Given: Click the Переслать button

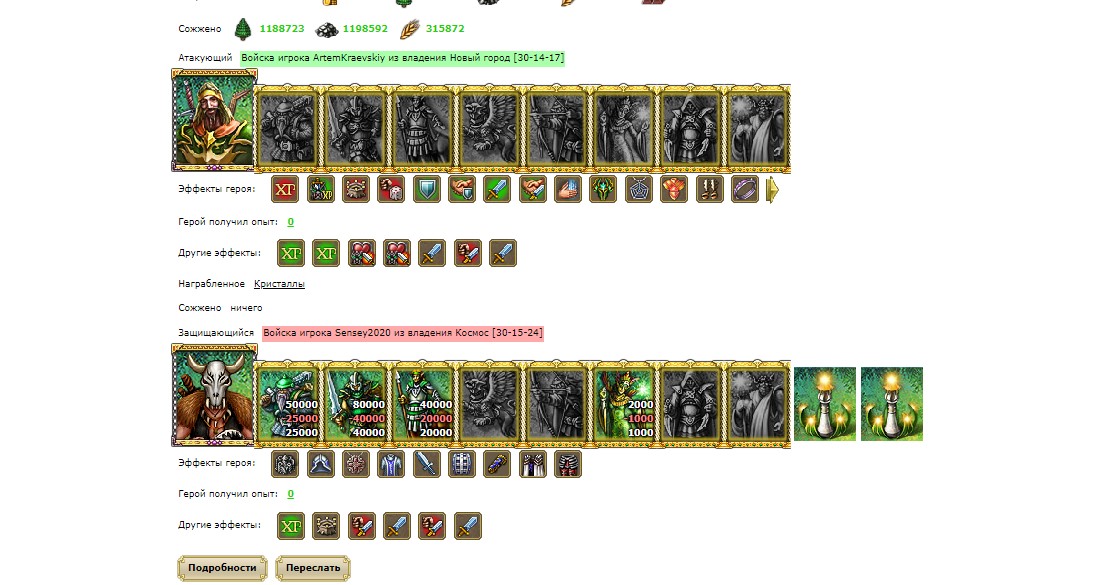Looking at the screenshot, I should point(313,568).
